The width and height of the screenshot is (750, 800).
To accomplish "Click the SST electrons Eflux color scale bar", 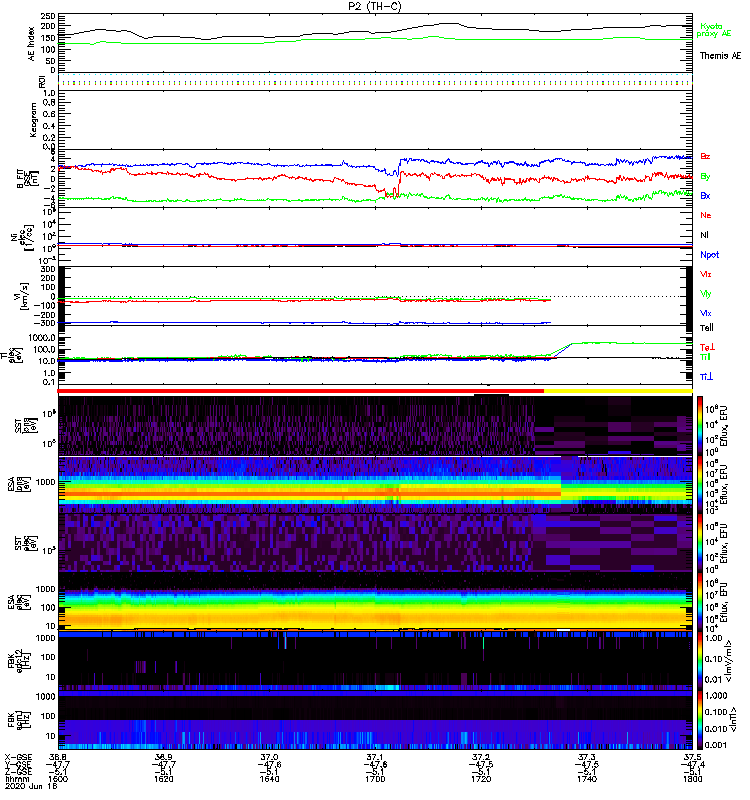I will pyautogui.click(x=700, y=543).
